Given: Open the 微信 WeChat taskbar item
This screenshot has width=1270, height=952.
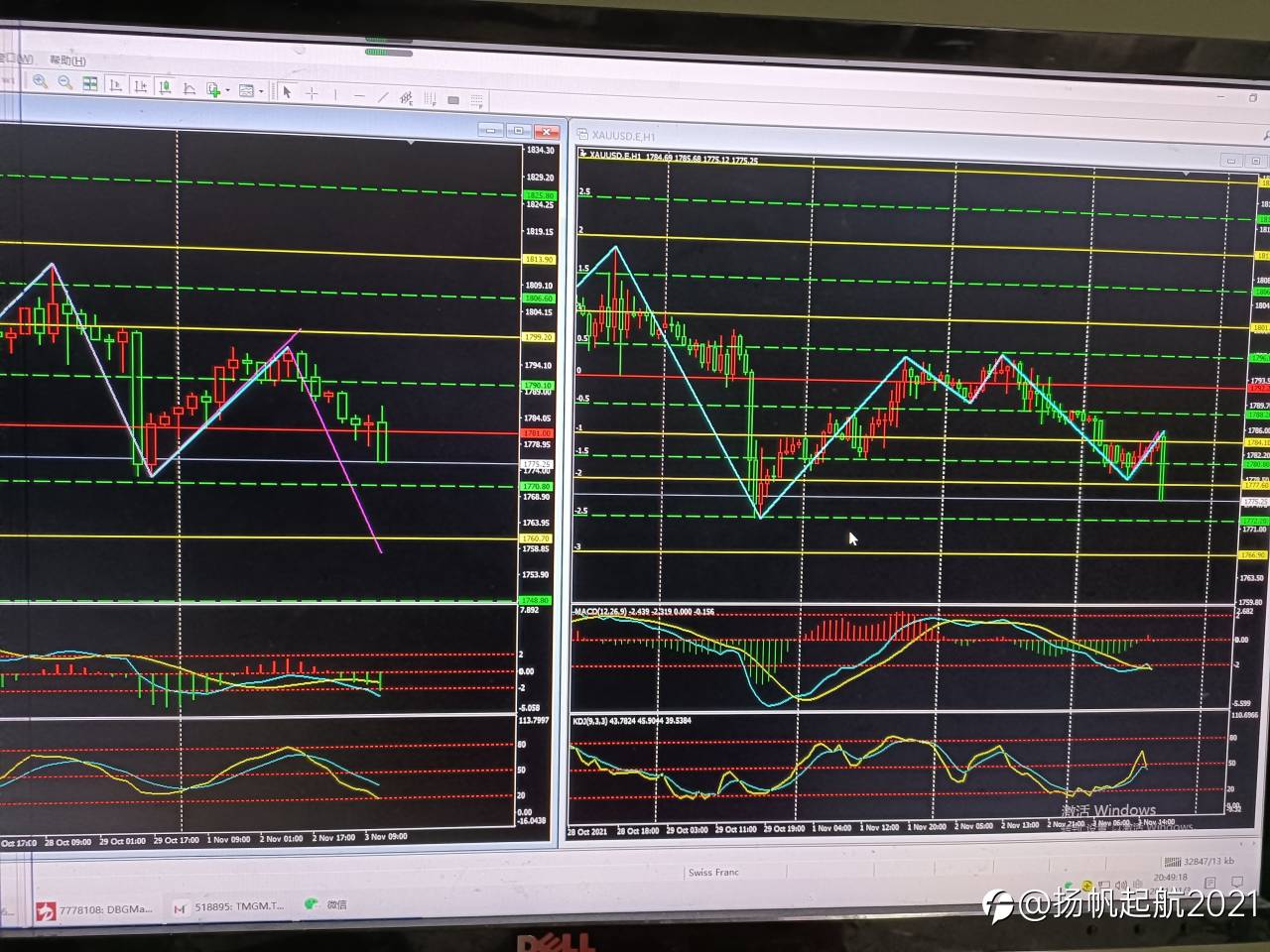Looking at the screenshot, I should point(326,903).
